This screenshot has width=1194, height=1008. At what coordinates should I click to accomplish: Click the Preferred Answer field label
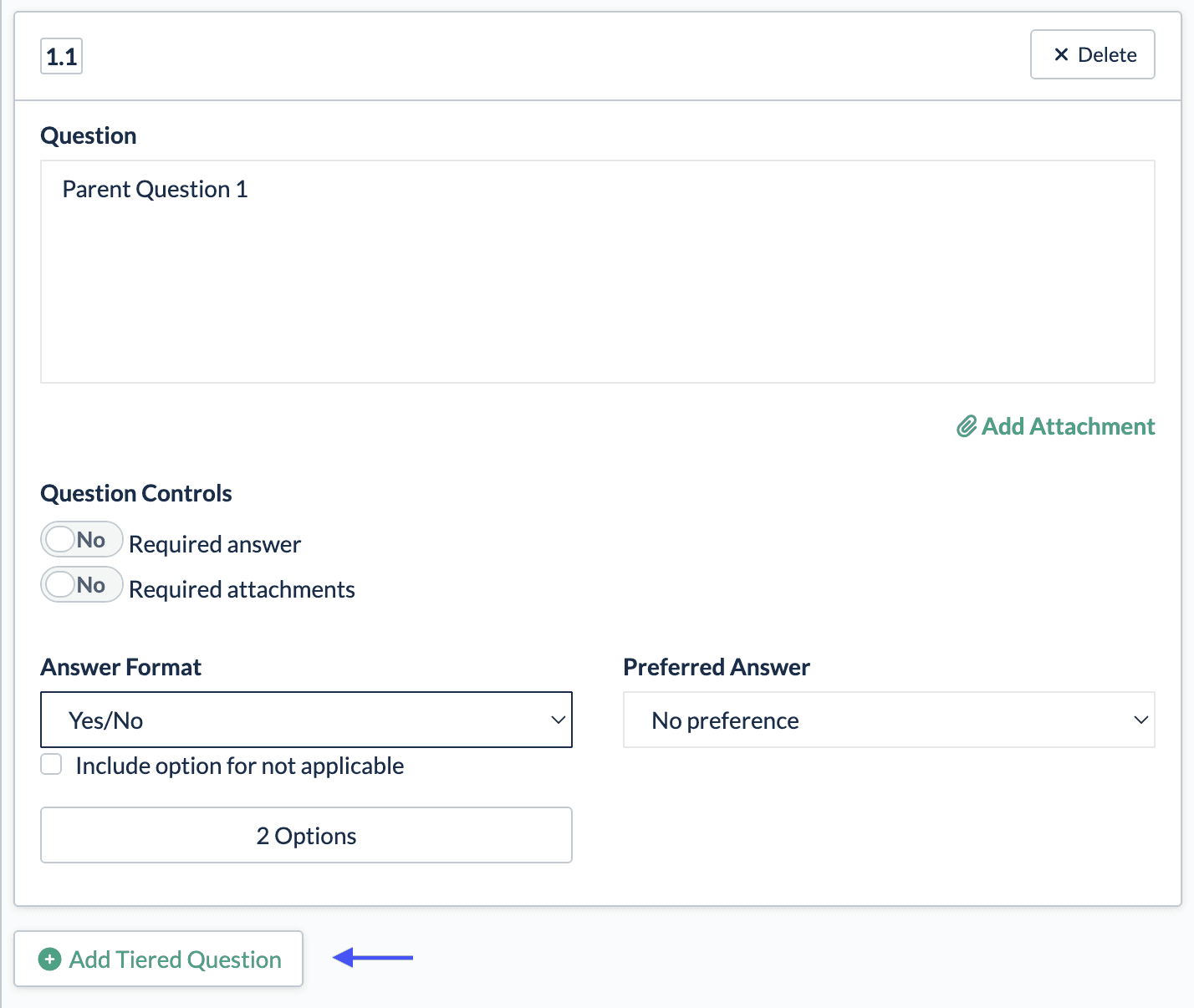point(717,667)
